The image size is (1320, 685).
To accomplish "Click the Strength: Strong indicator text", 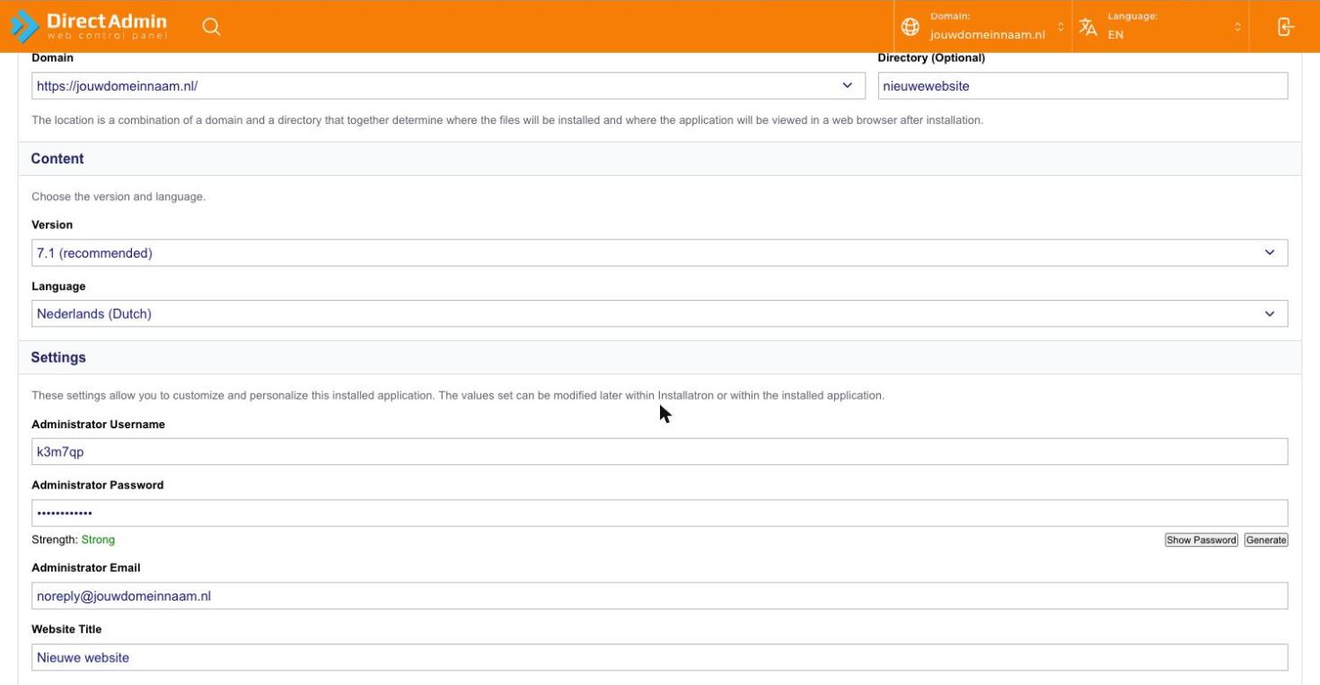I will tap(73, 540).
